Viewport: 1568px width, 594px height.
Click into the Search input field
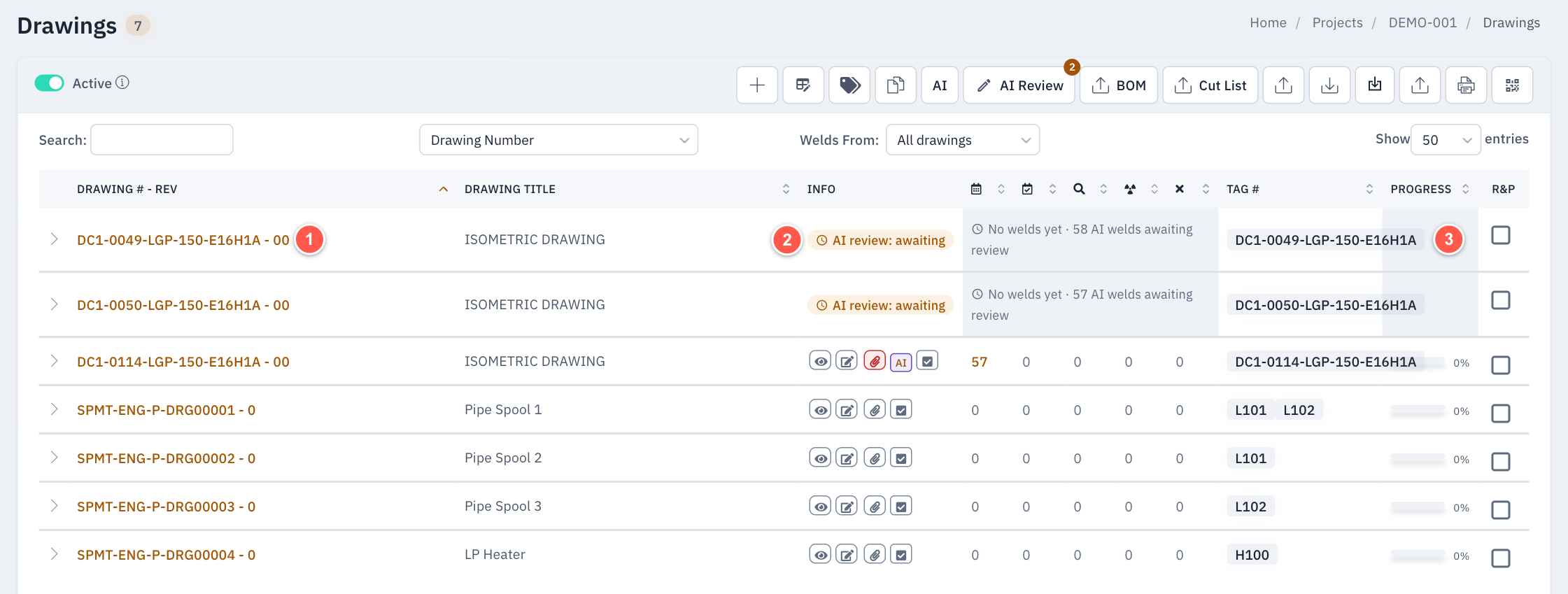click(162, 140)
